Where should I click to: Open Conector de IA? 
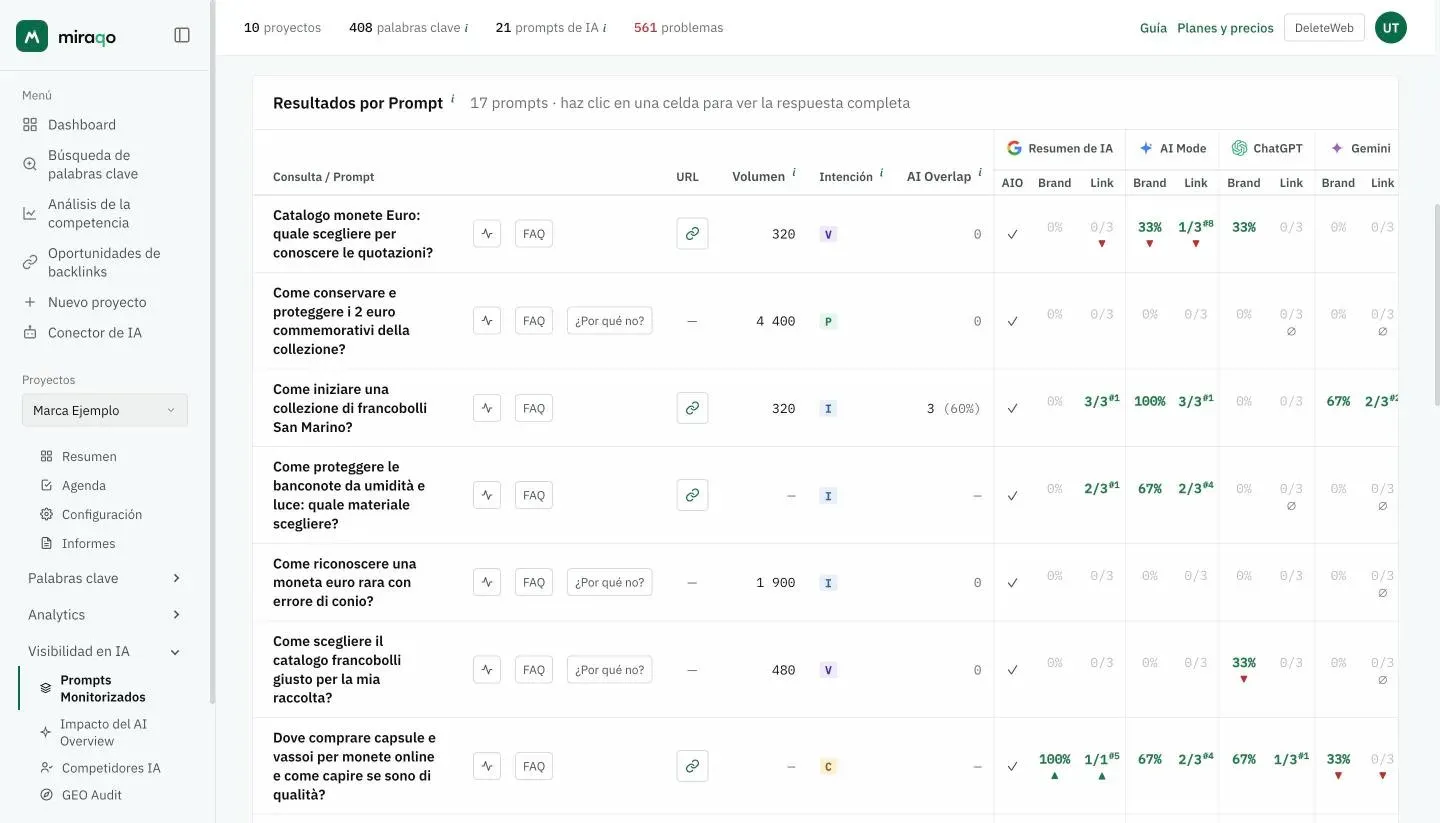[95, 332]
